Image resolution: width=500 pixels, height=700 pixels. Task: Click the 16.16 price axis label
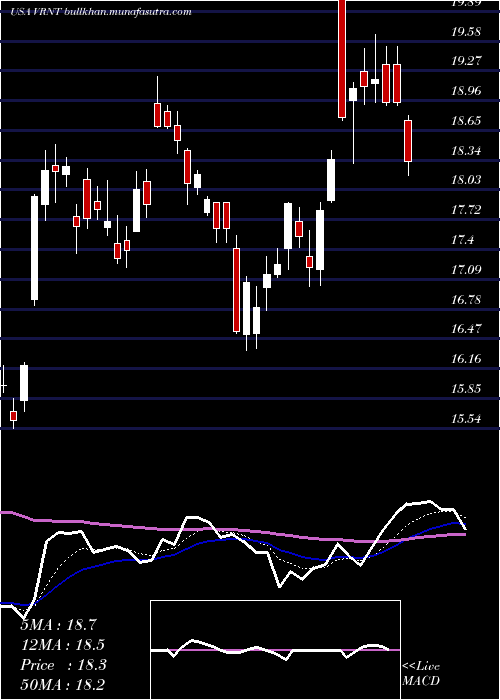click(466, 359)
